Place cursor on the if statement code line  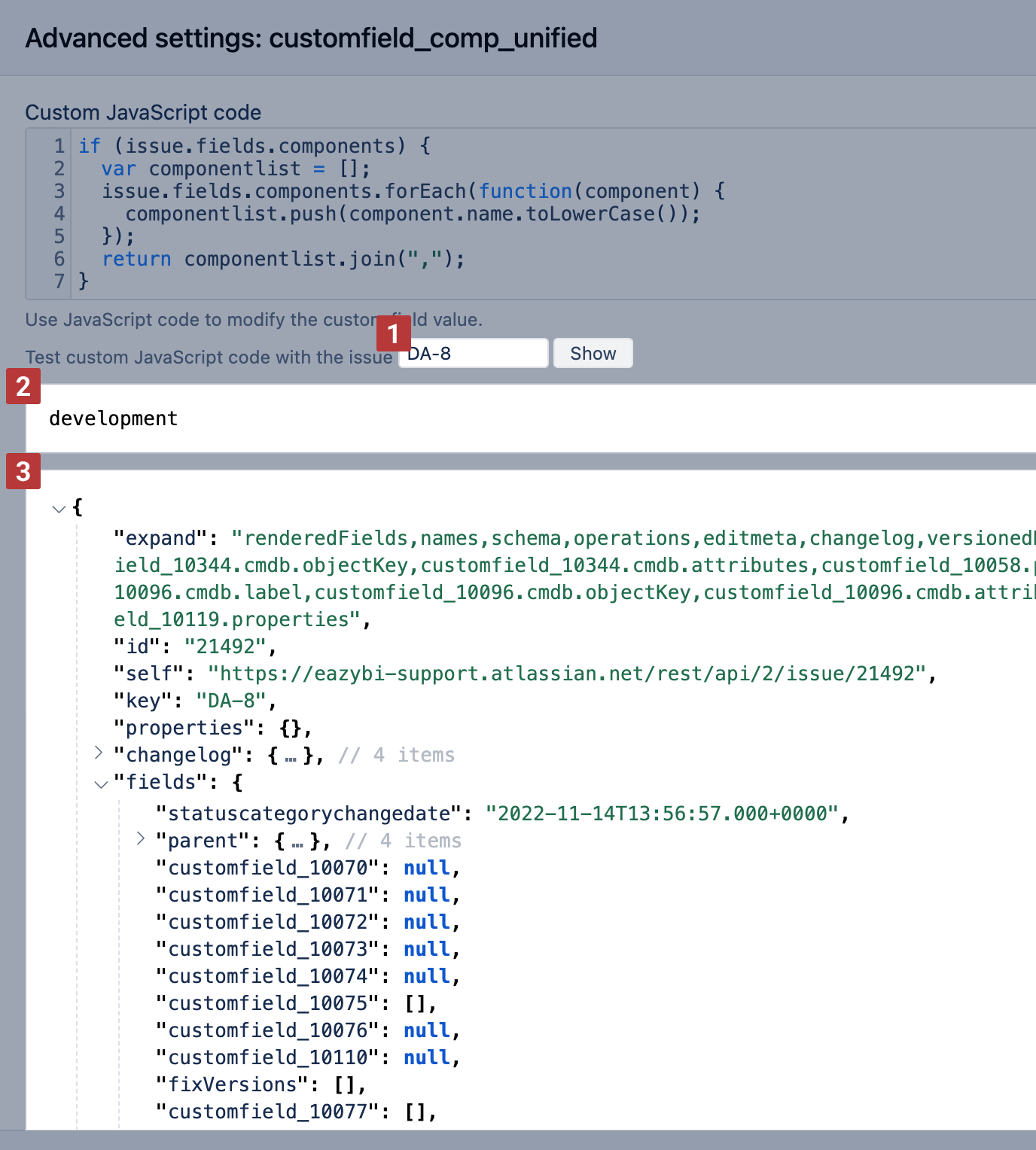(254, 146)
